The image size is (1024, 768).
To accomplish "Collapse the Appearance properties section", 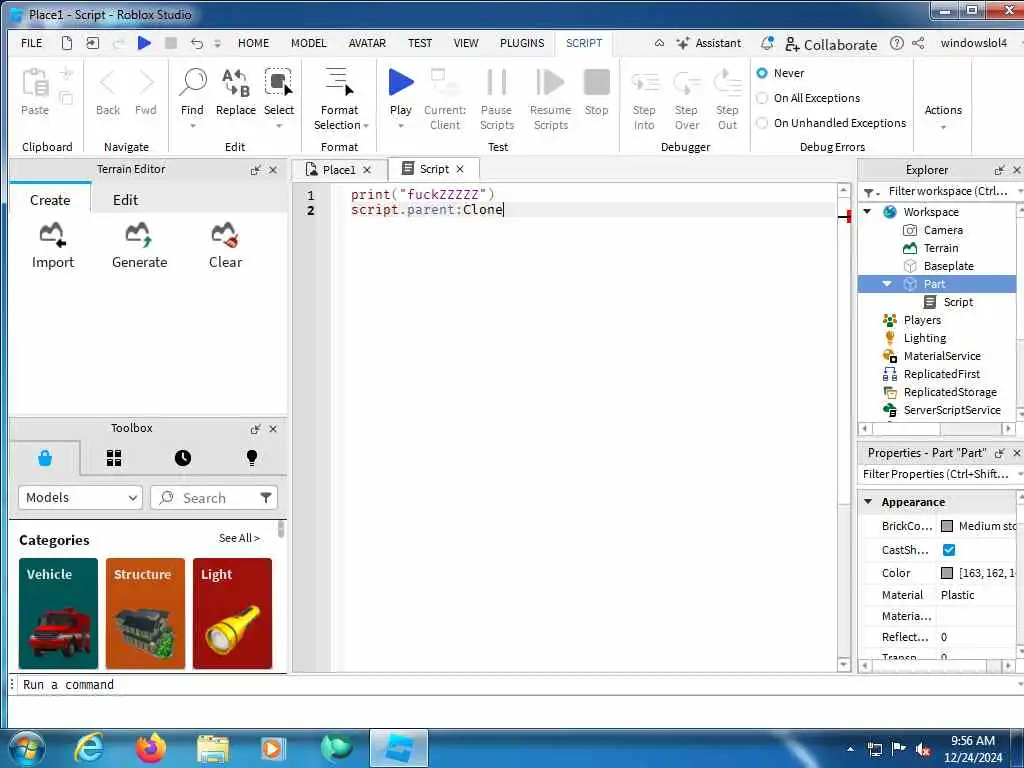I will [868, 502].
